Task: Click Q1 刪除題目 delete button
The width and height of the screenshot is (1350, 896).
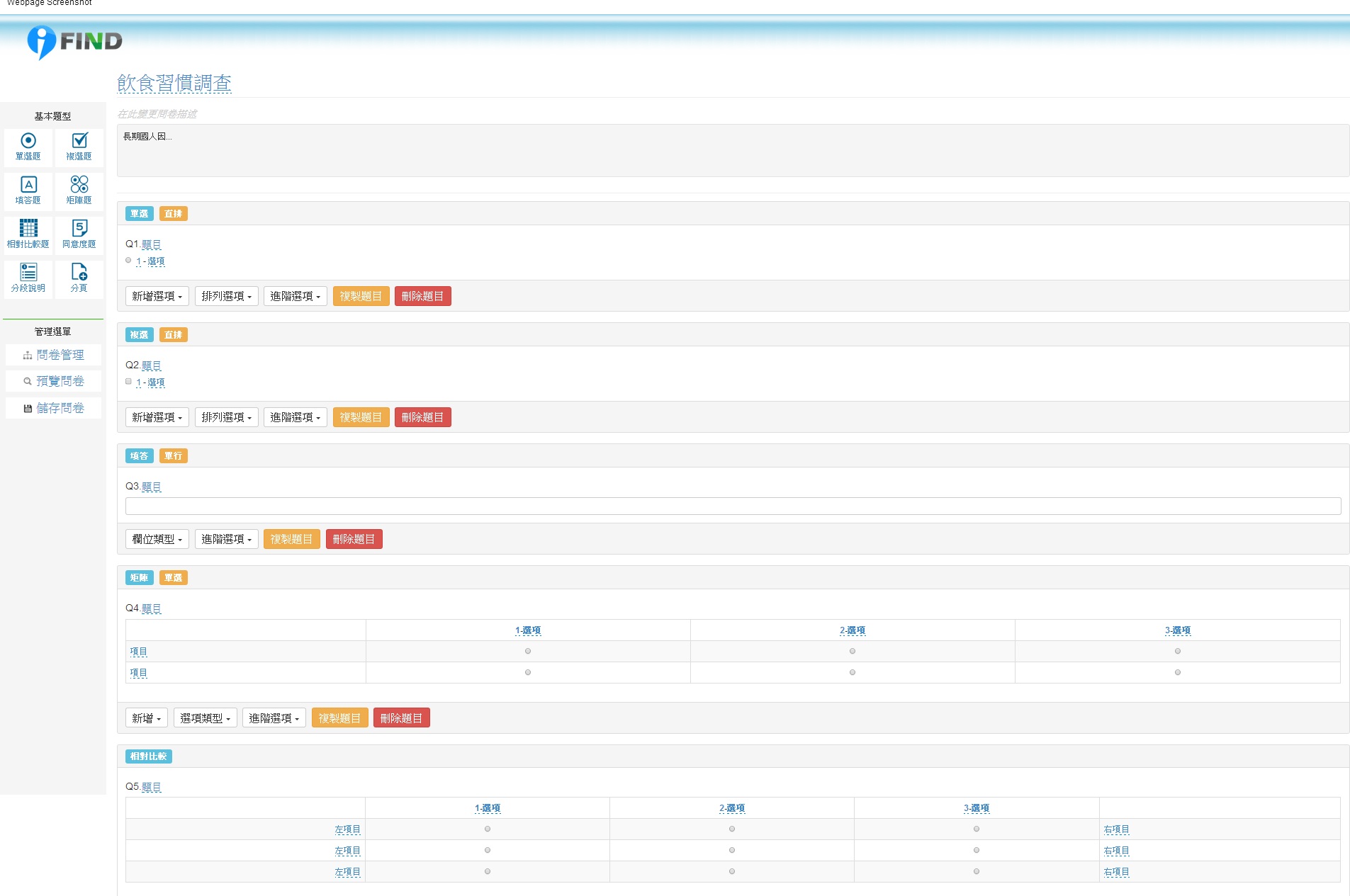Action: tap(423, 296)
